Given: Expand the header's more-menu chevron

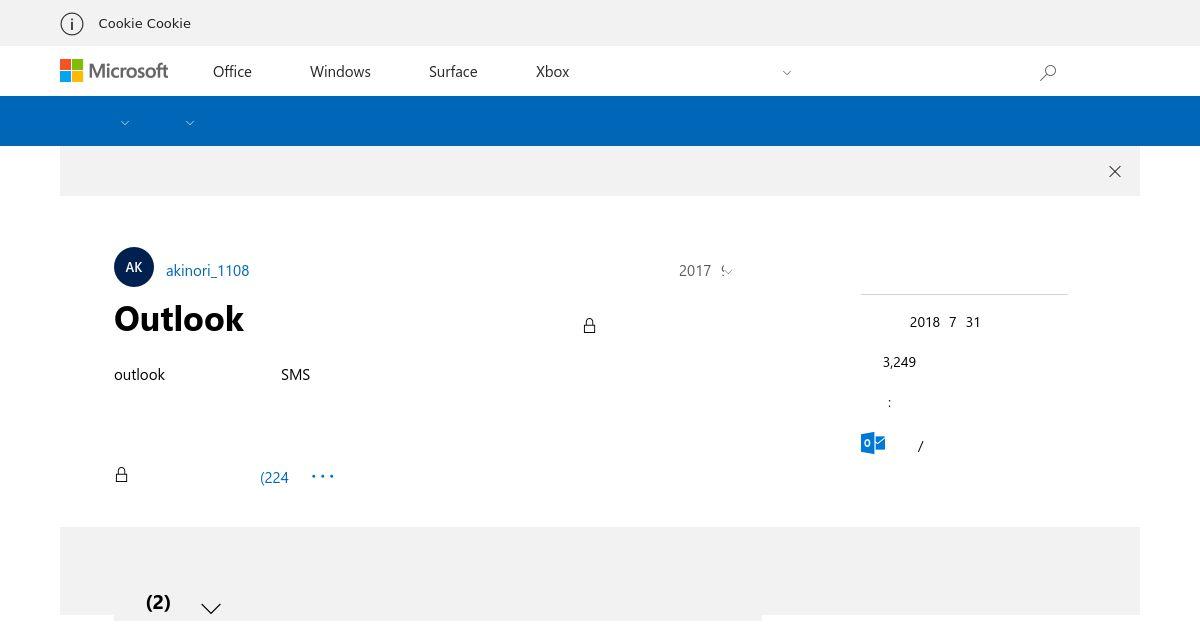Looking at the screenshot, I should (x=787, y=73).
